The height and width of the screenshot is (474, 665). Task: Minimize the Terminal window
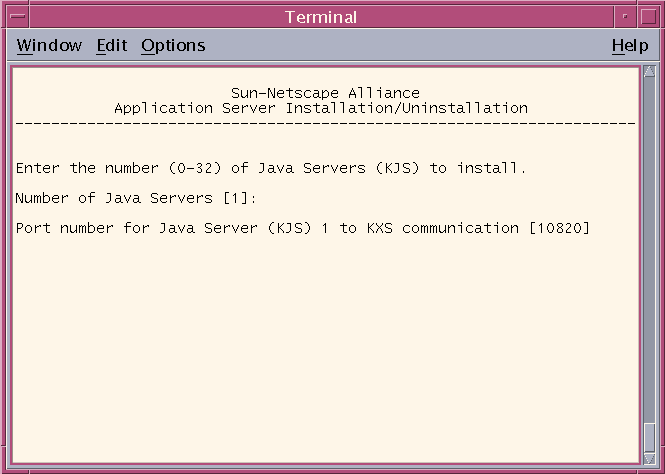click(625, 17)
